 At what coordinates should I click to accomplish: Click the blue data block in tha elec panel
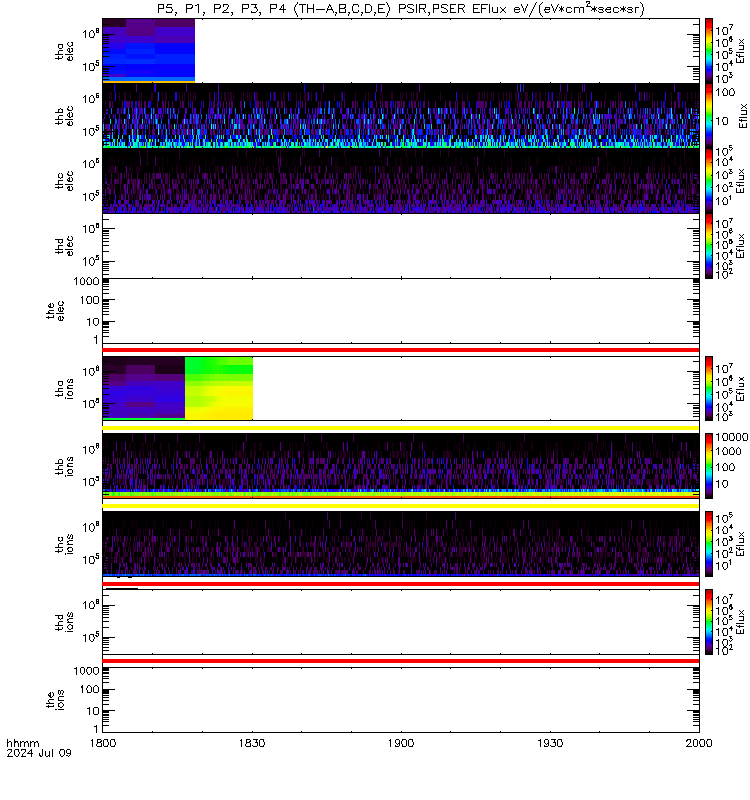[148, 51]
